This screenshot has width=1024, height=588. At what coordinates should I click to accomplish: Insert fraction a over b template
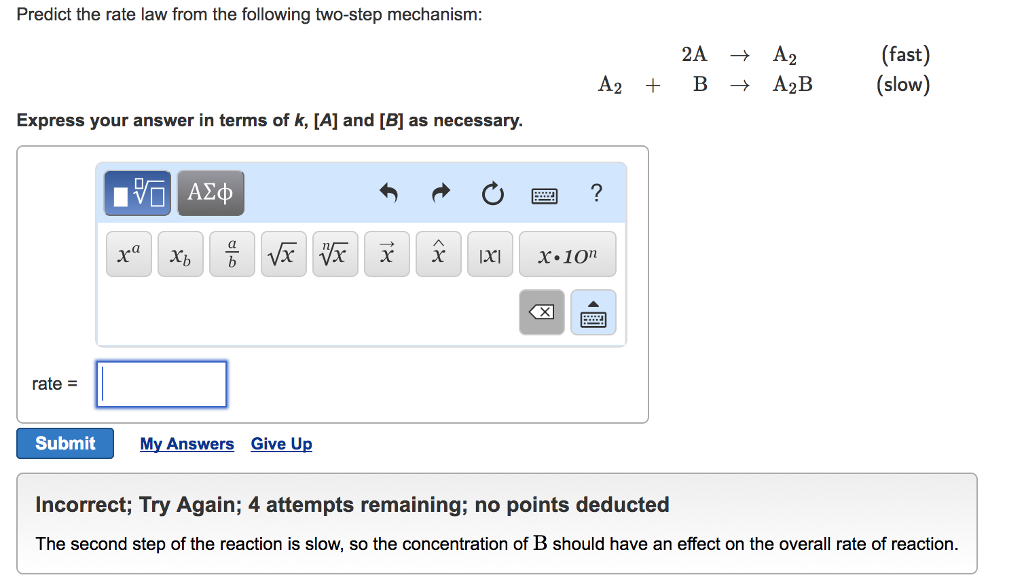pyautogui.click(x=232, y=254)
